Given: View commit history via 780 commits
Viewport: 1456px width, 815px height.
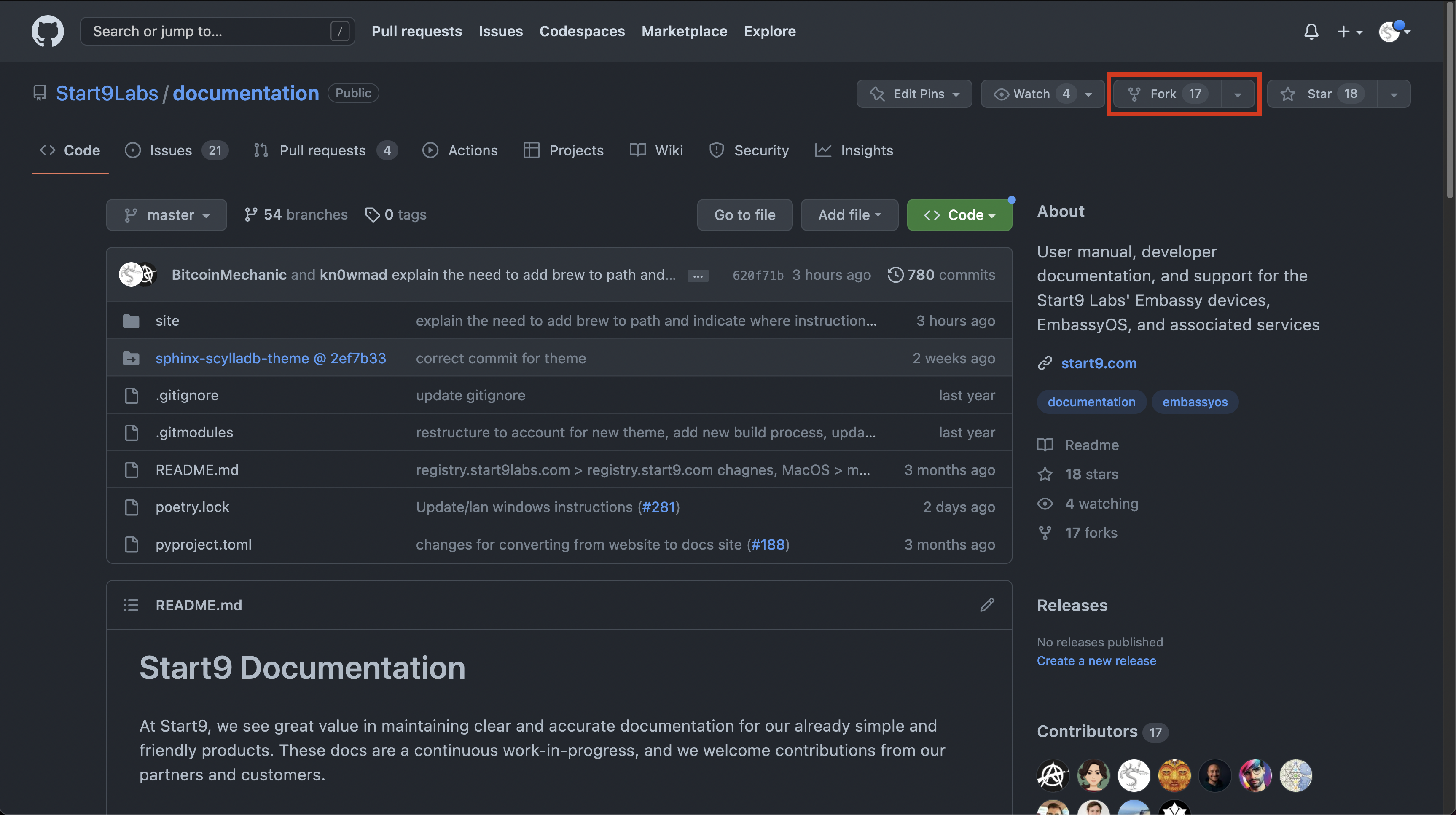Looking at the screenshot, I should pos(941,275).
